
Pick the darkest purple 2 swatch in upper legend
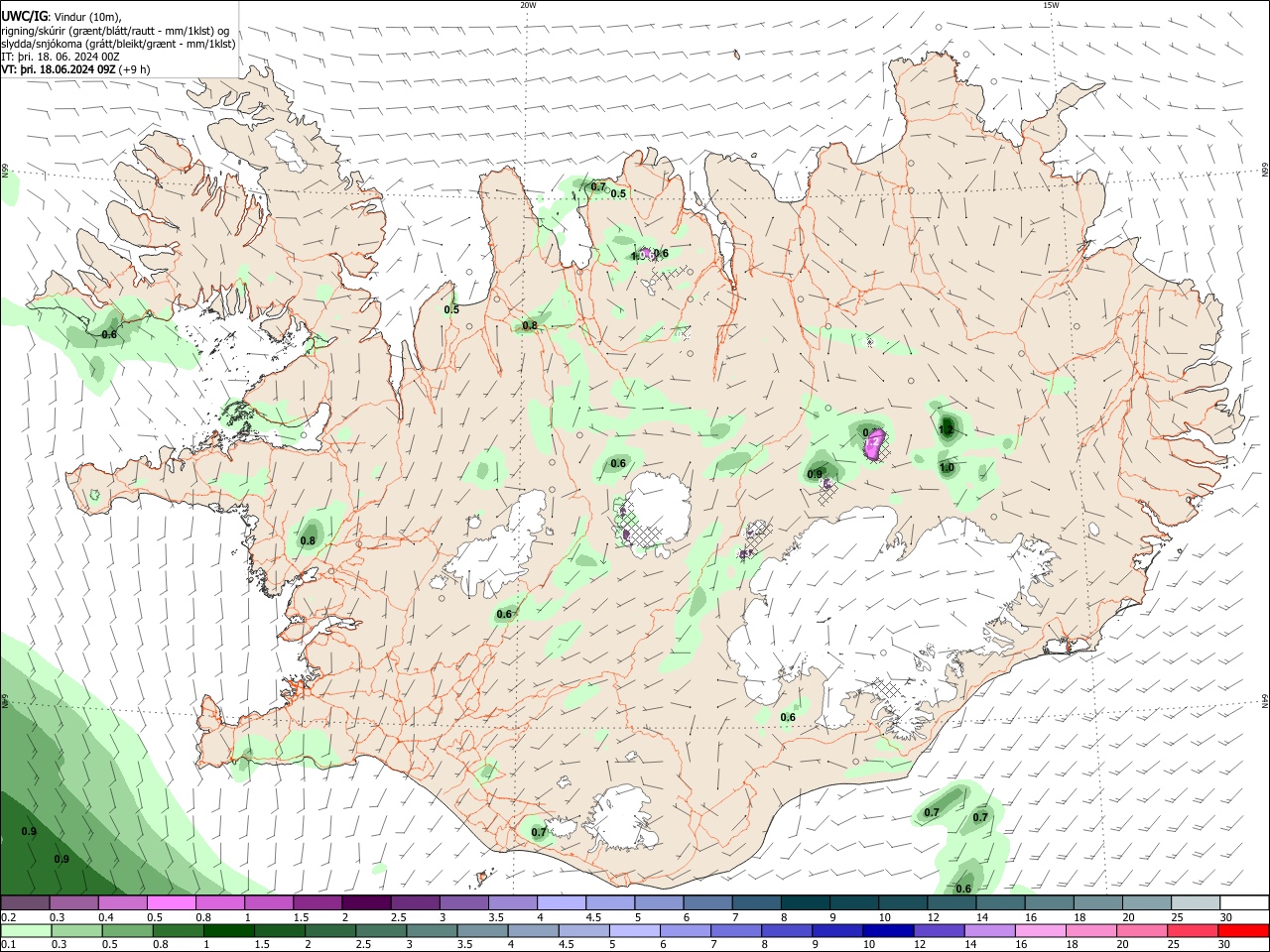point(365,903)
